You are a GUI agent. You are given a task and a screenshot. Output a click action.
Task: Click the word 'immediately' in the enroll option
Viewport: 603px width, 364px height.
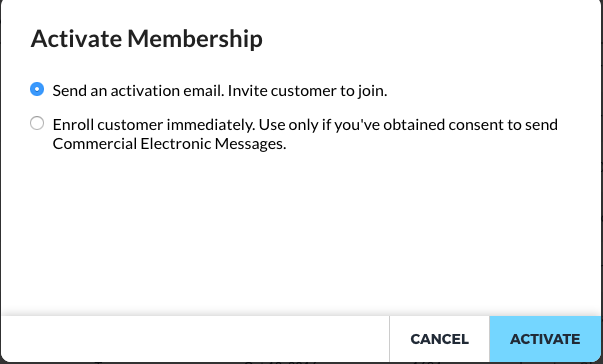tap(210, 125)
